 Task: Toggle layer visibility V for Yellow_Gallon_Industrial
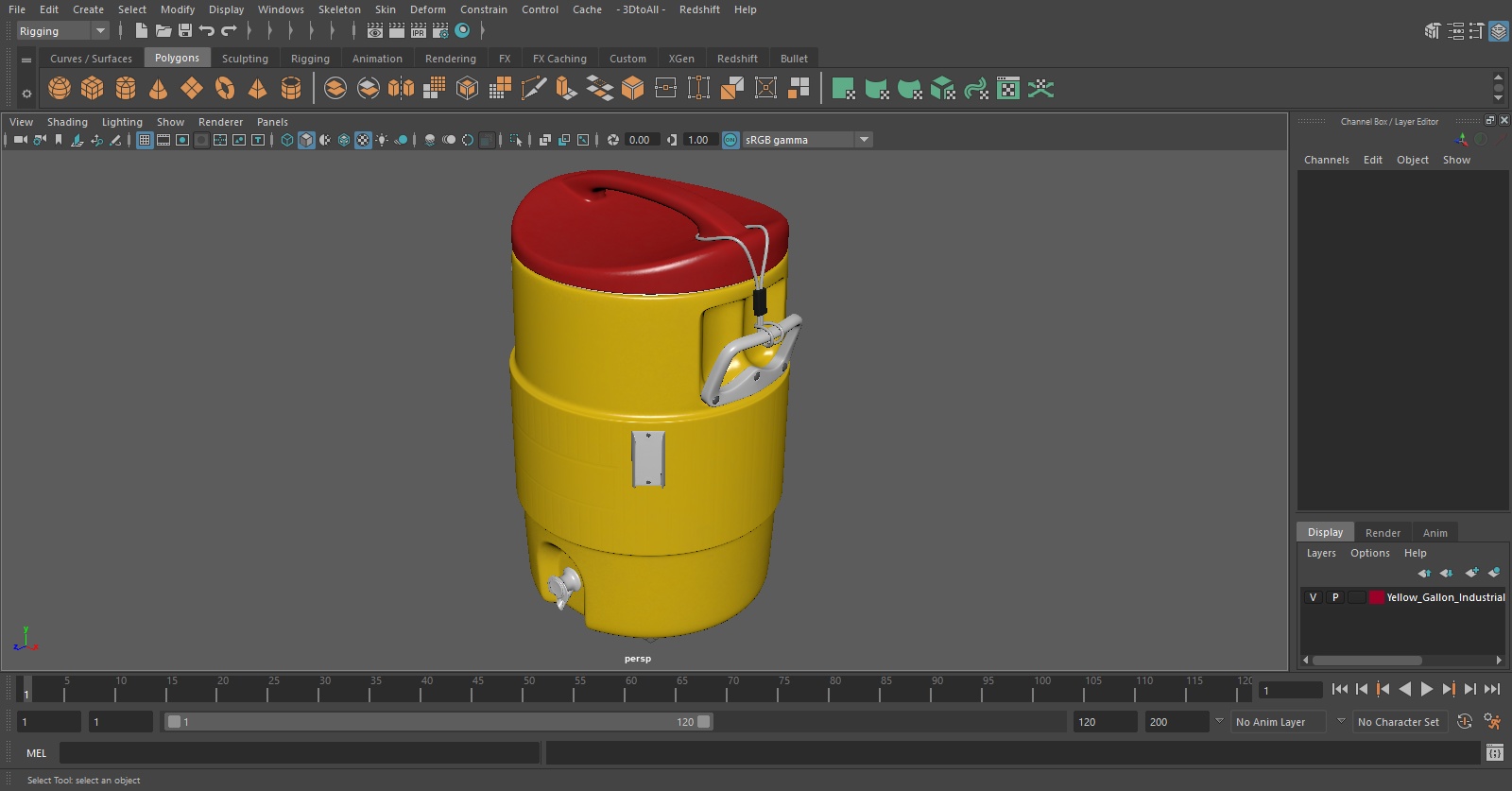[x=1313, y=597]
